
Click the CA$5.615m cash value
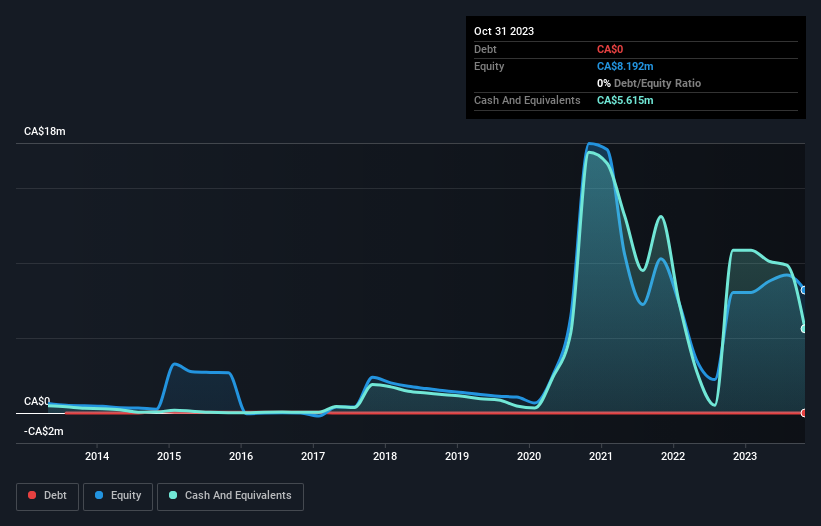pos(625,100)
